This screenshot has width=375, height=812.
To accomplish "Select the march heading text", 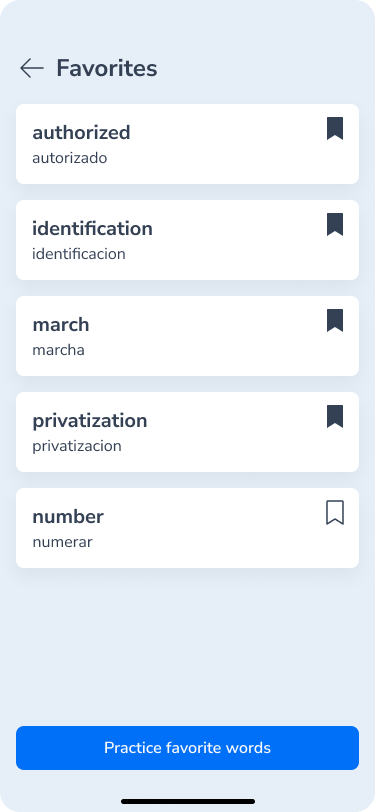I will pos(61,325).
